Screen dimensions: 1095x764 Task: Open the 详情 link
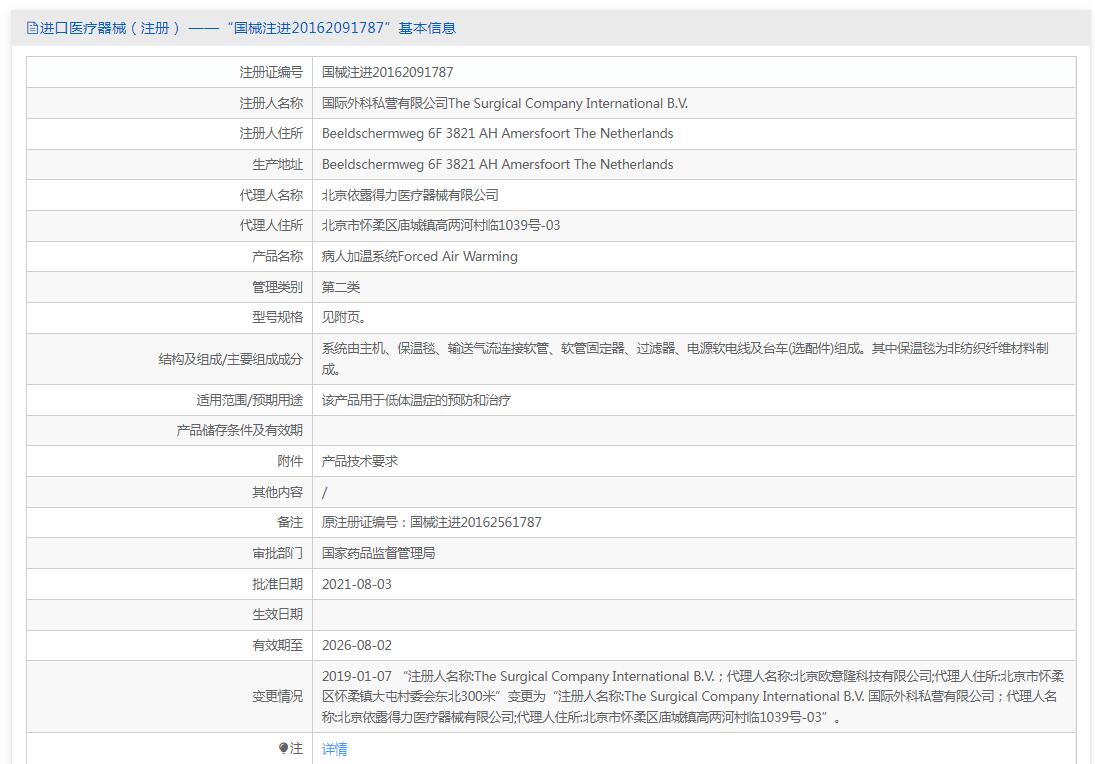(x=335, y=749)
